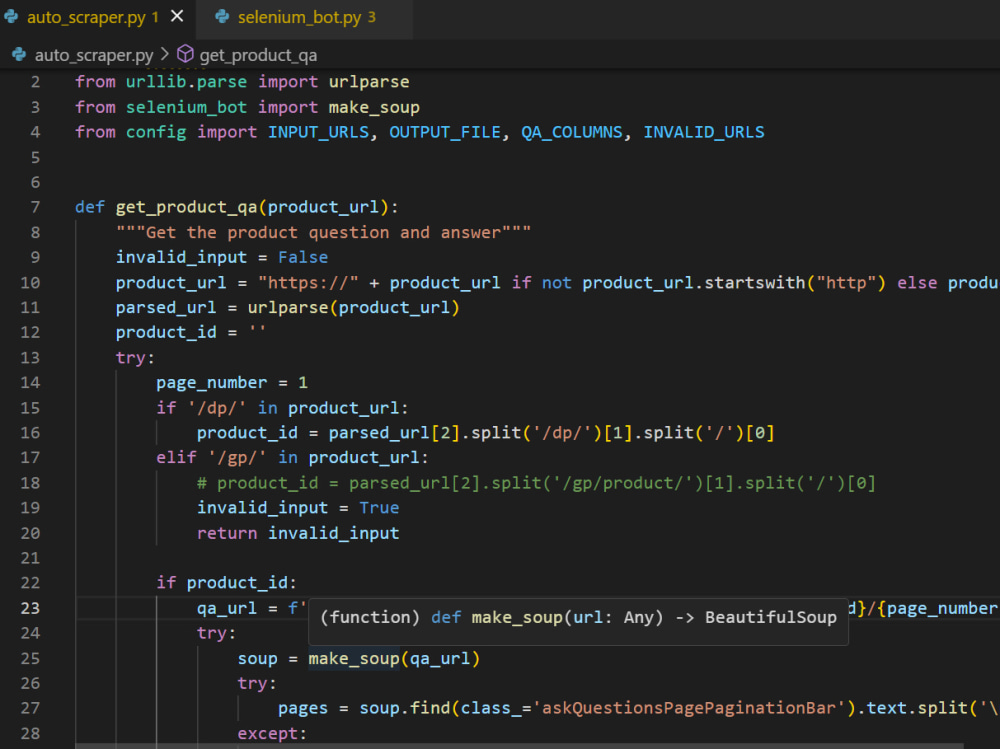This screenshot has height=749, width=1000.
Task: Click 'INPUT_URLS' on line 4
Action: pyautogui.click(x=318, y=132)
